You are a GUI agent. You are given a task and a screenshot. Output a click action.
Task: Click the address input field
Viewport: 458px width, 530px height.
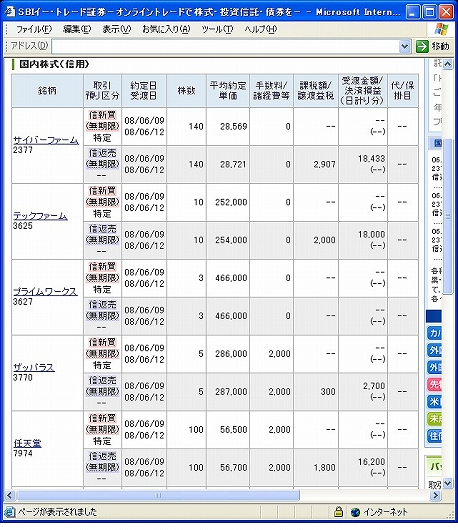[x=225, y=46]
